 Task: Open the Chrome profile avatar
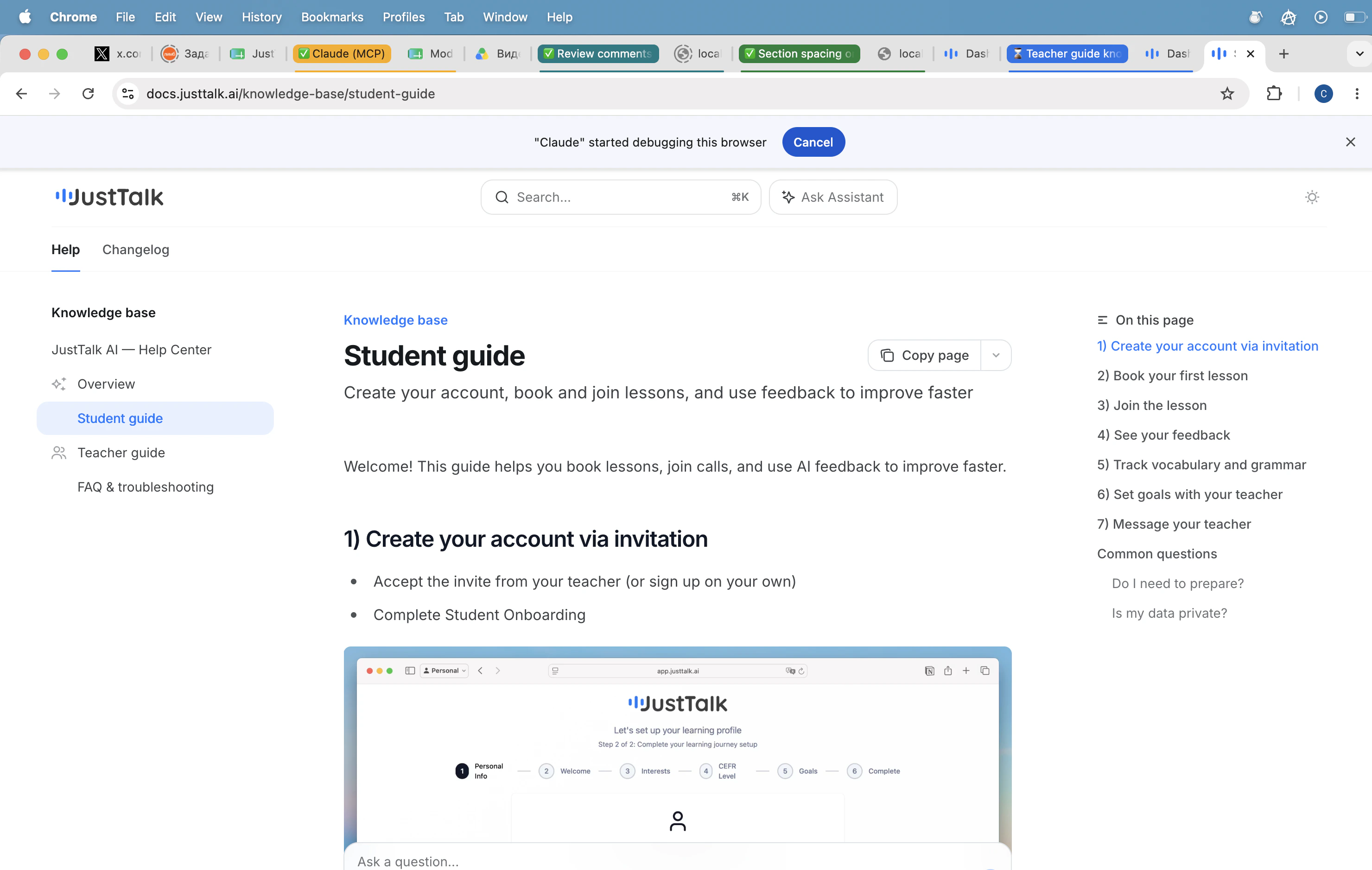point(1323,94)
